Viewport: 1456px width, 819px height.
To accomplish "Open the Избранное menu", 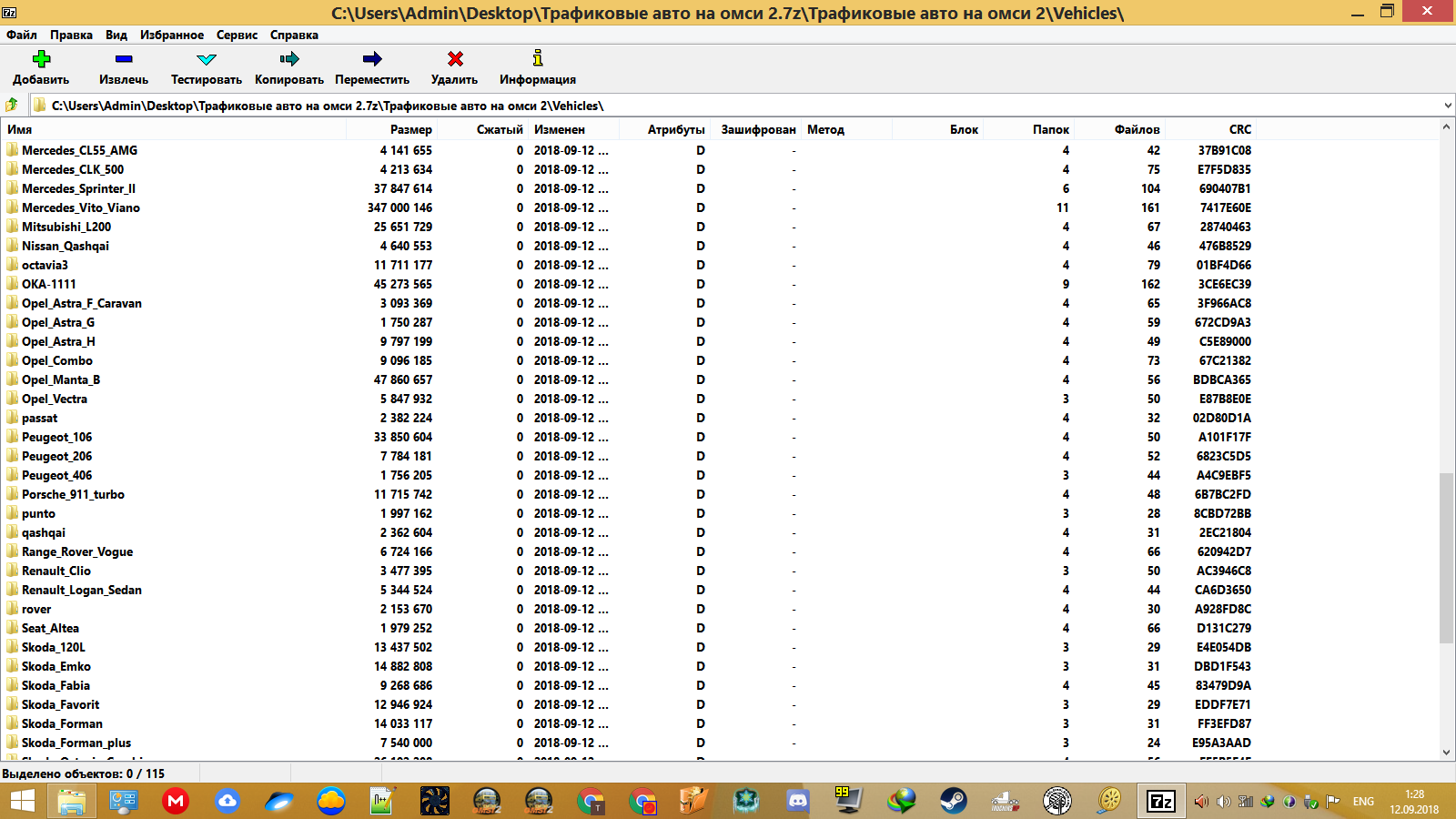I will pos(172,35).
